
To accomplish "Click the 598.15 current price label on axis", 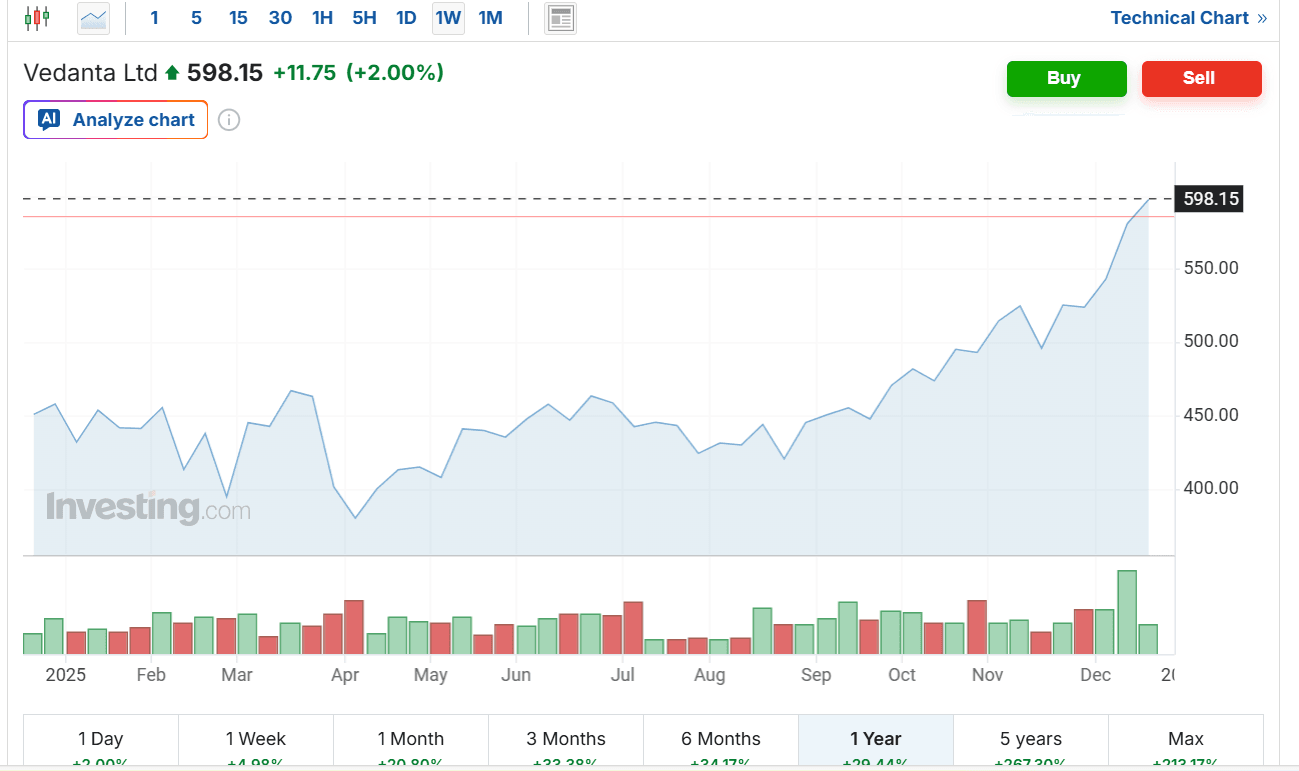I will coord(1210,199).
